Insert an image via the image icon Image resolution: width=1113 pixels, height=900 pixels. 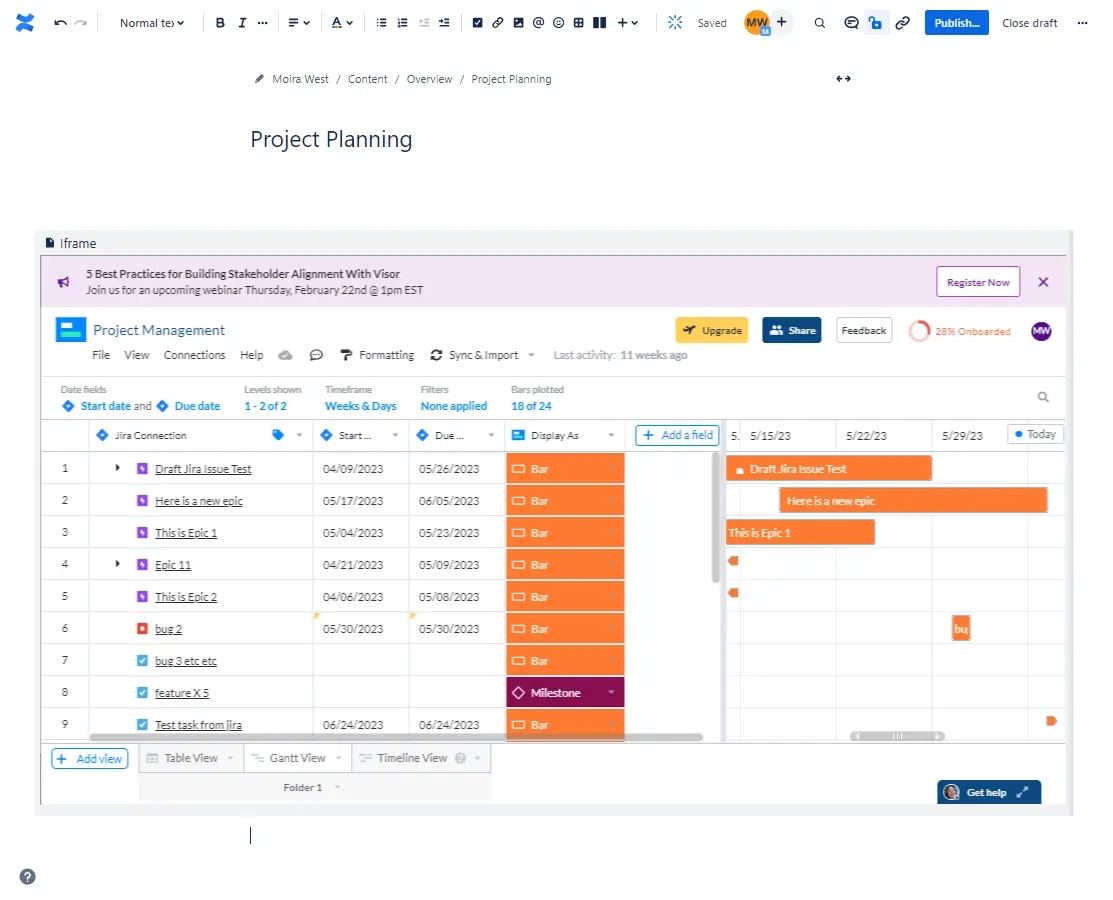pos(518,22)
